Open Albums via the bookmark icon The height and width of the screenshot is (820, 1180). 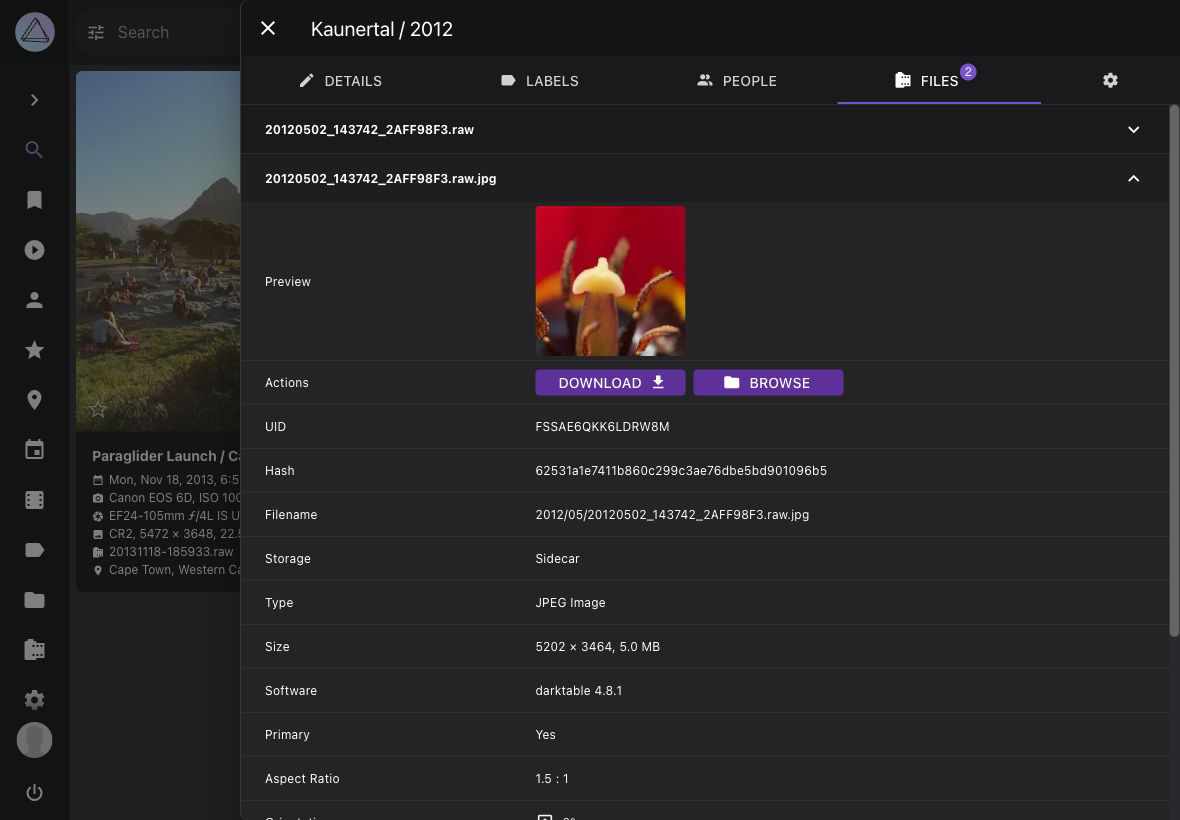tap(34, 200)
